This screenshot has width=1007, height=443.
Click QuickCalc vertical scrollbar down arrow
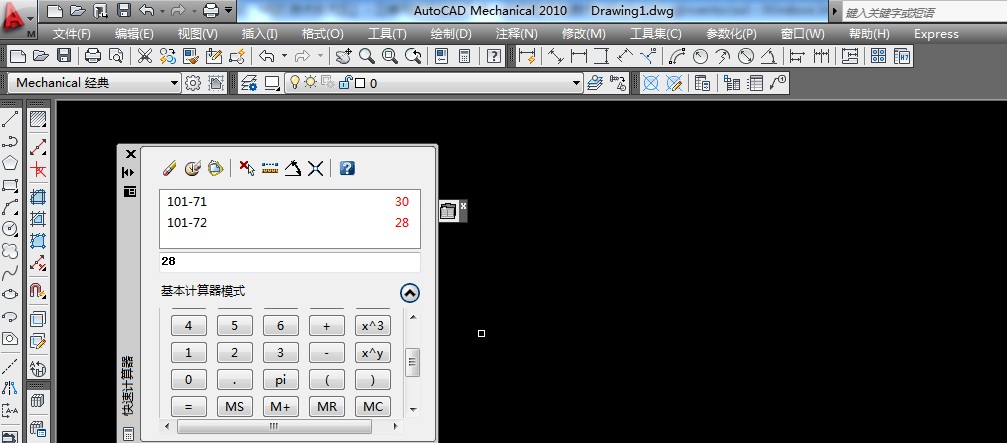412,409
